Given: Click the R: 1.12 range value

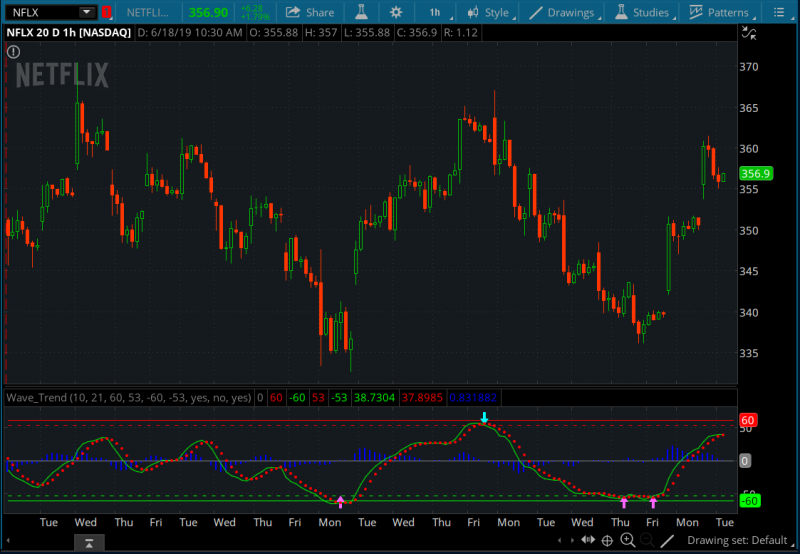Looking at the screenshot, I should tap(461, 33).
